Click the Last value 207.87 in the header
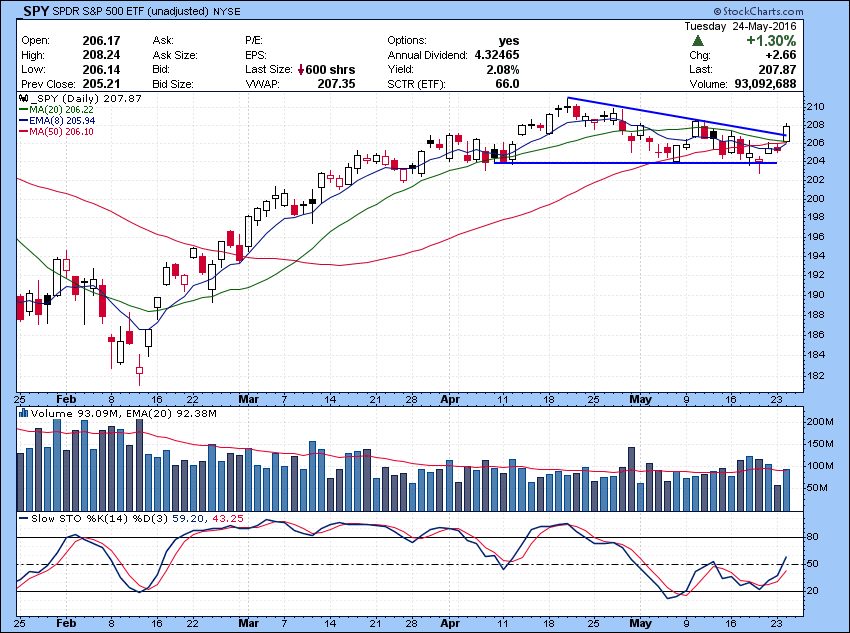850x633 pixels. [x=777, y=69]
